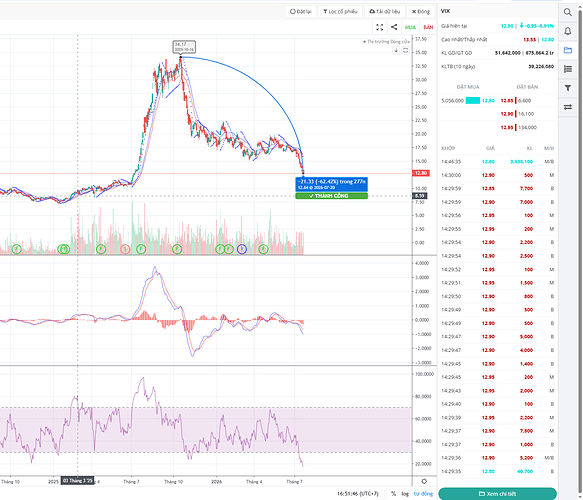
Task: Click the green THÀNH CÔNG banner
Action: tap(331, 196)
